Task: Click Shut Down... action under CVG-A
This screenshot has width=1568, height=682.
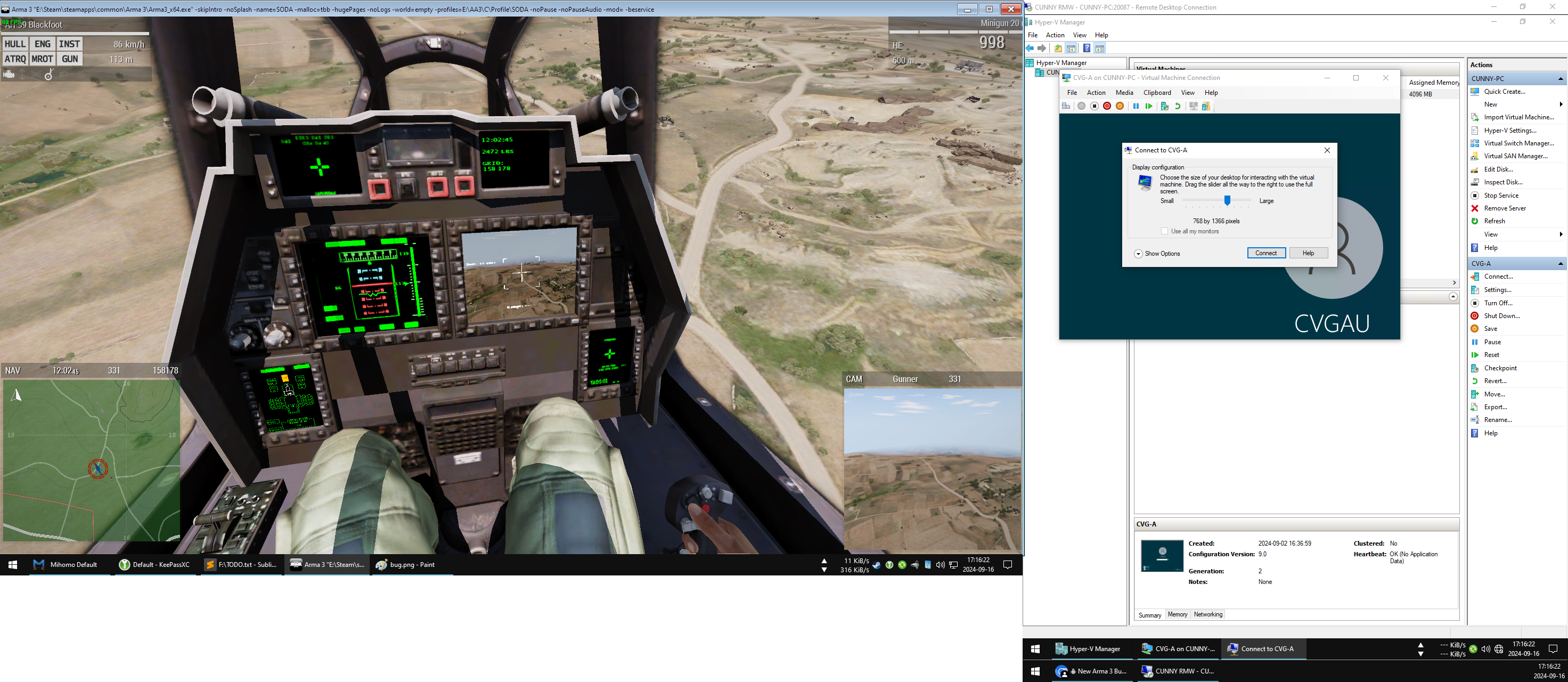Action: [1501, 315]
